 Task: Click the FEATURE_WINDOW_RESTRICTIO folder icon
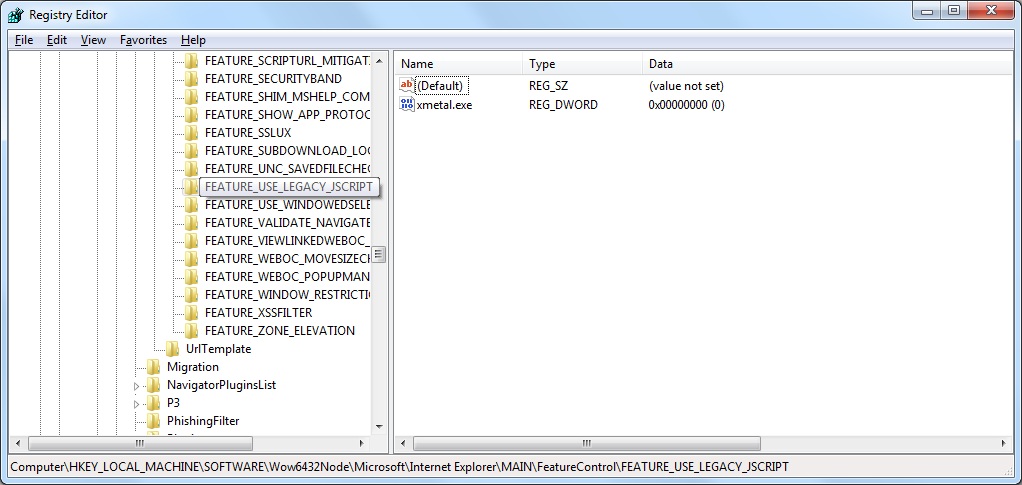tap(191, 295)
